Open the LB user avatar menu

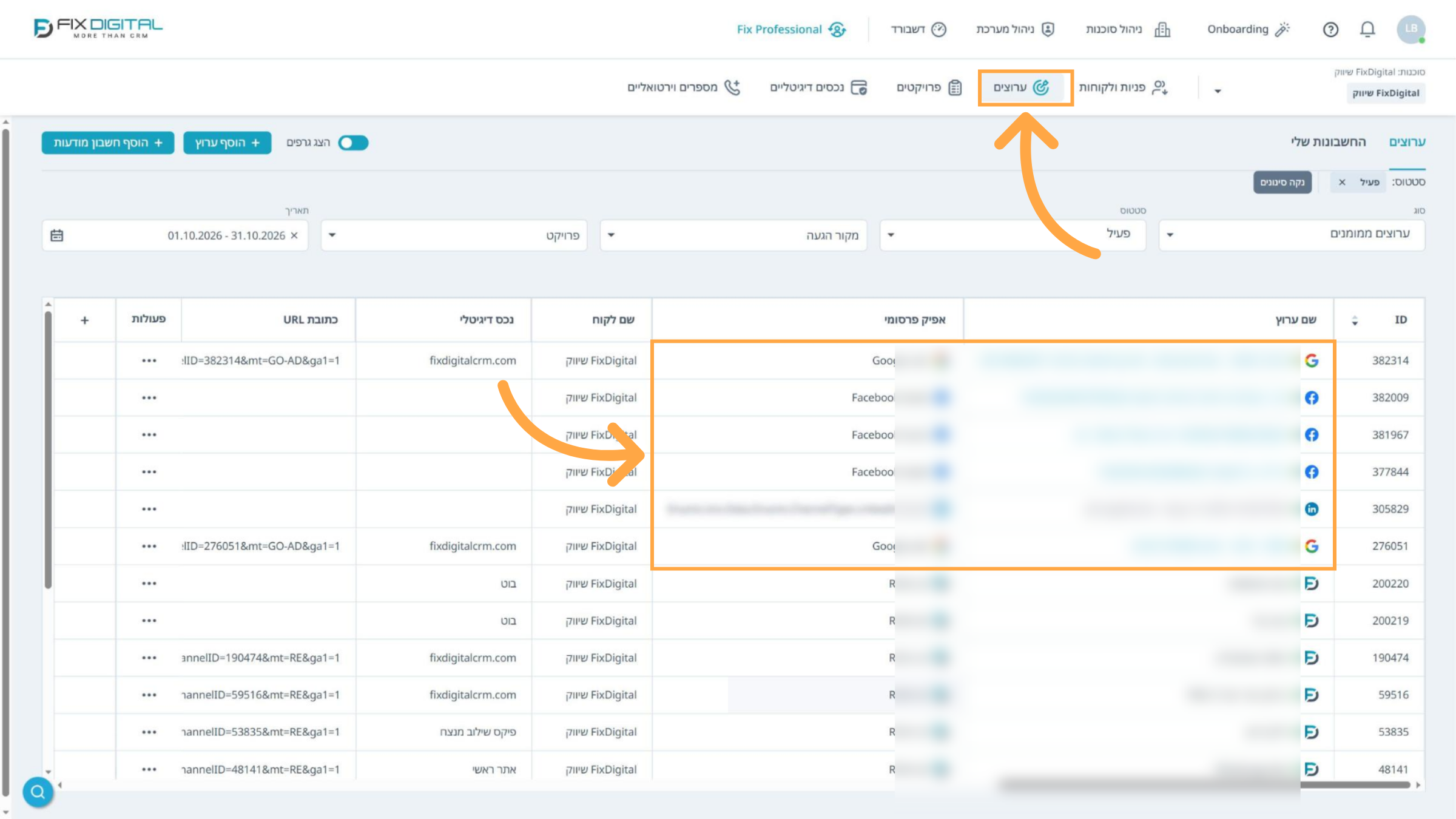[1411, 29]
